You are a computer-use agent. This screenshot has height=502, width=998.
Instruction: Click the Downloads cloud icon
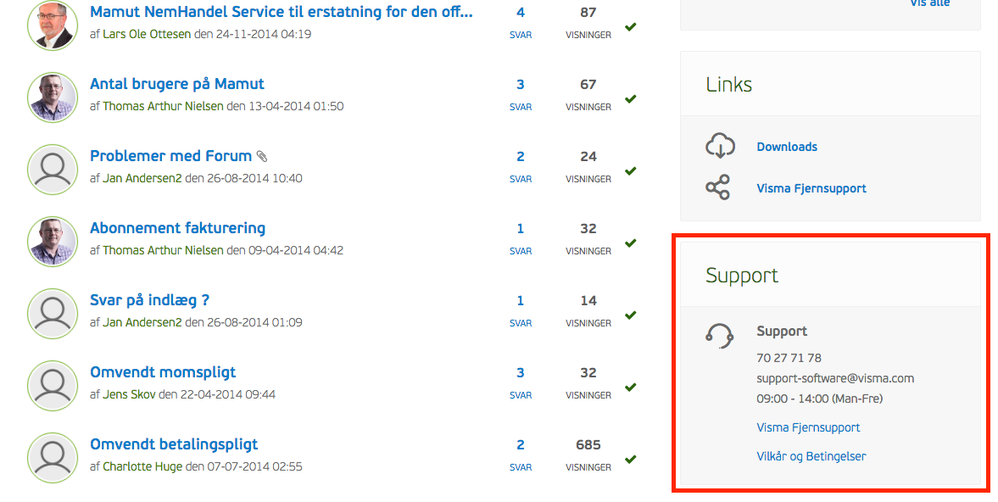click(720, 146)
